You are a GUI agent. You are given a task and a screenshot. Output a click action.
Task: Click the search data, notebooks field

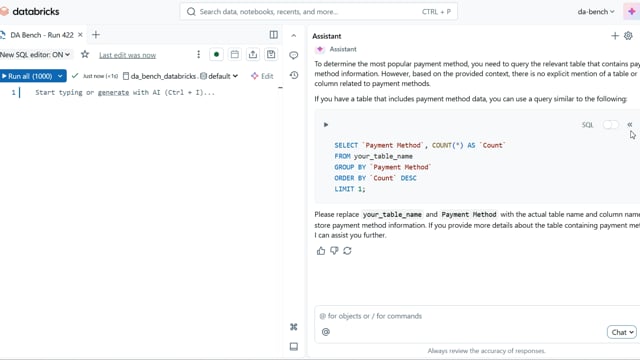click(318, 12)
